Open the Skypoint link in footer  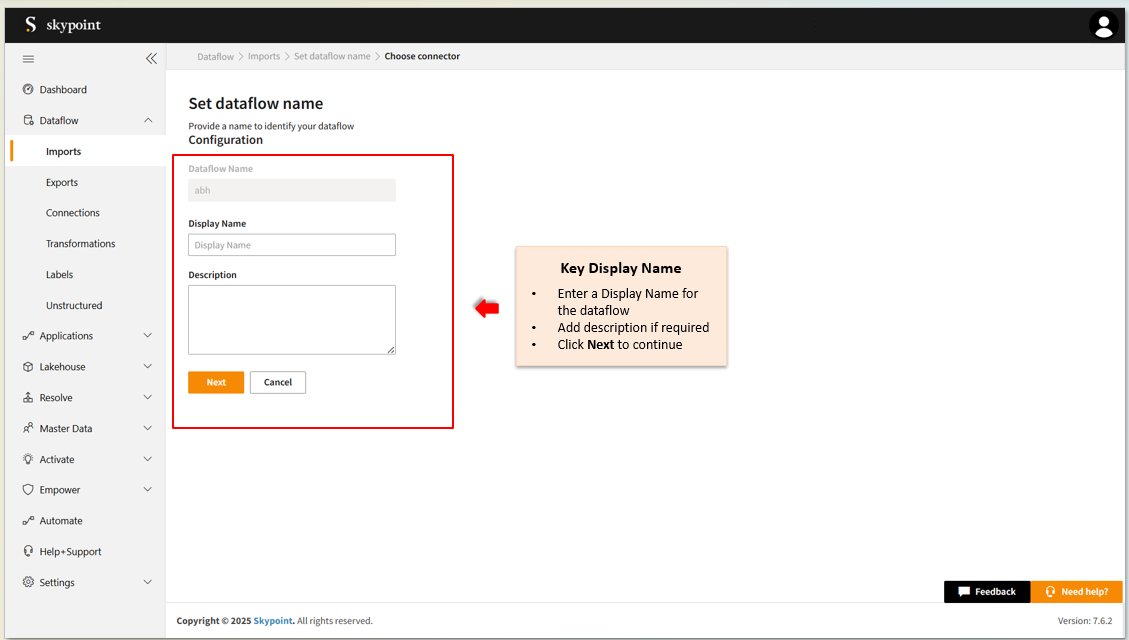(273, 621)
